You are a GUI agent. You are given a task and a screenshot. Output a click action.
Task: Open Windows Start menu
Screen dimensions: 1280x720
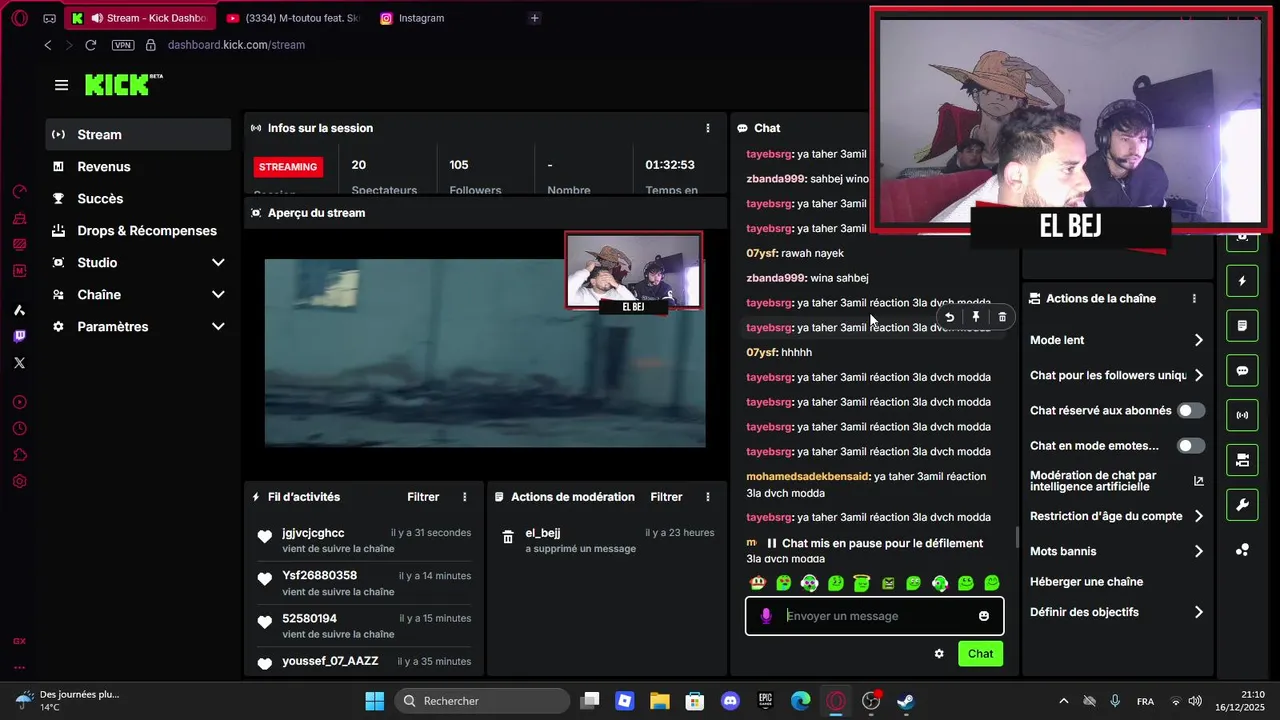(374, 701)
